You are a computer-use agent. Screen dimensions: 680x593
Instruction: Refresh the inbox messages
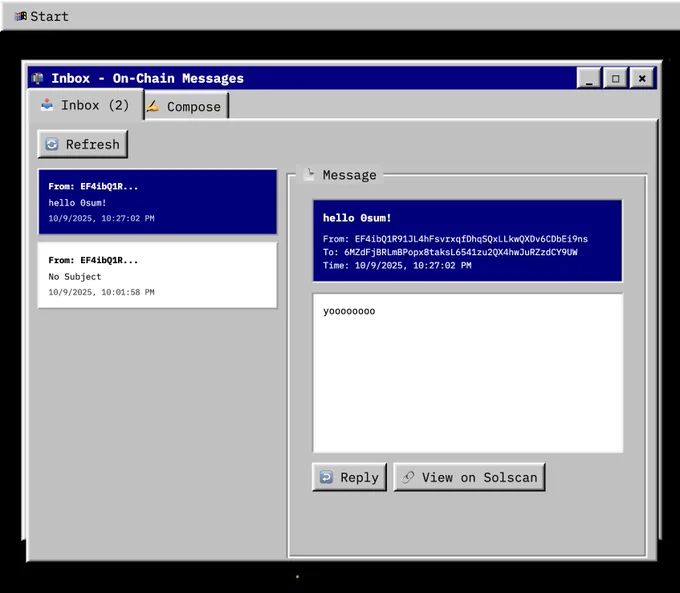82,144
